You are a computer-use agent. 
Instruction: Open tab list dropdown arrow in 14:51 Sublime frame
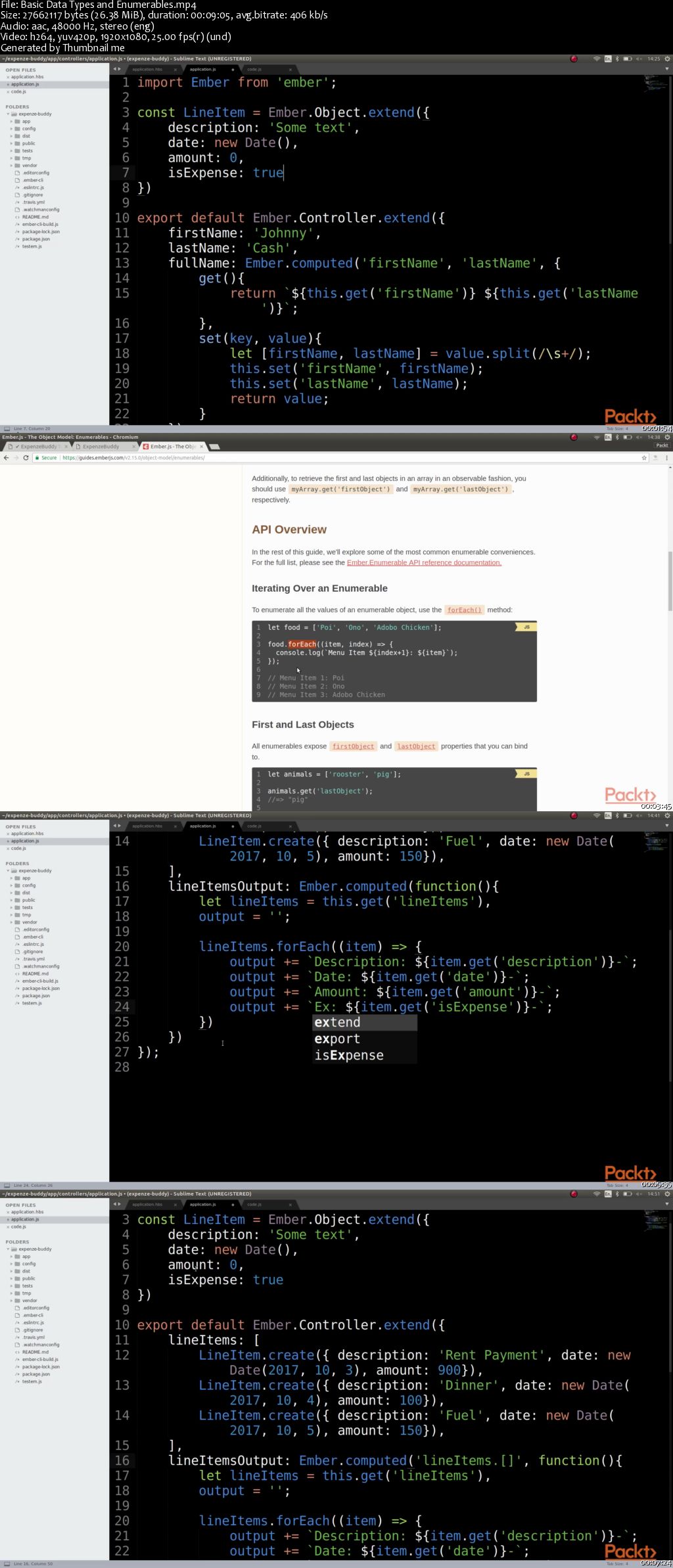coord(666,1204)
